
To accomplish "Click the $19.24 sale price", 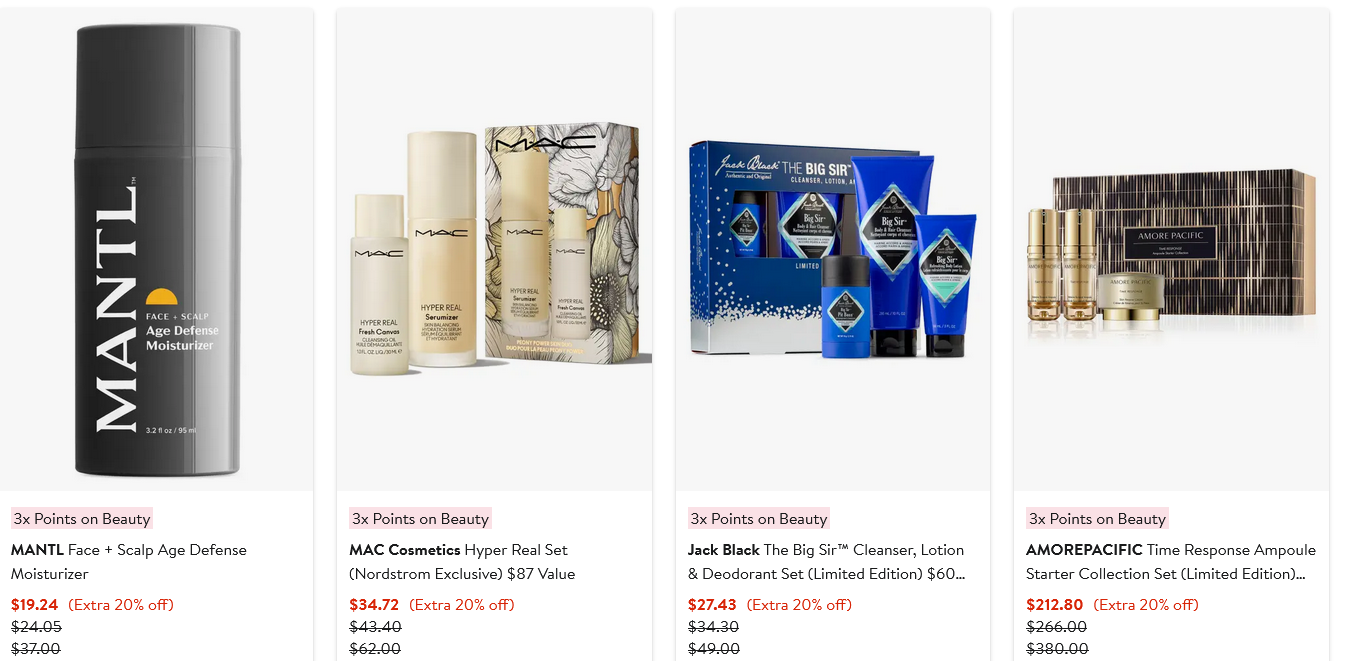I will [x=35, y=605].
